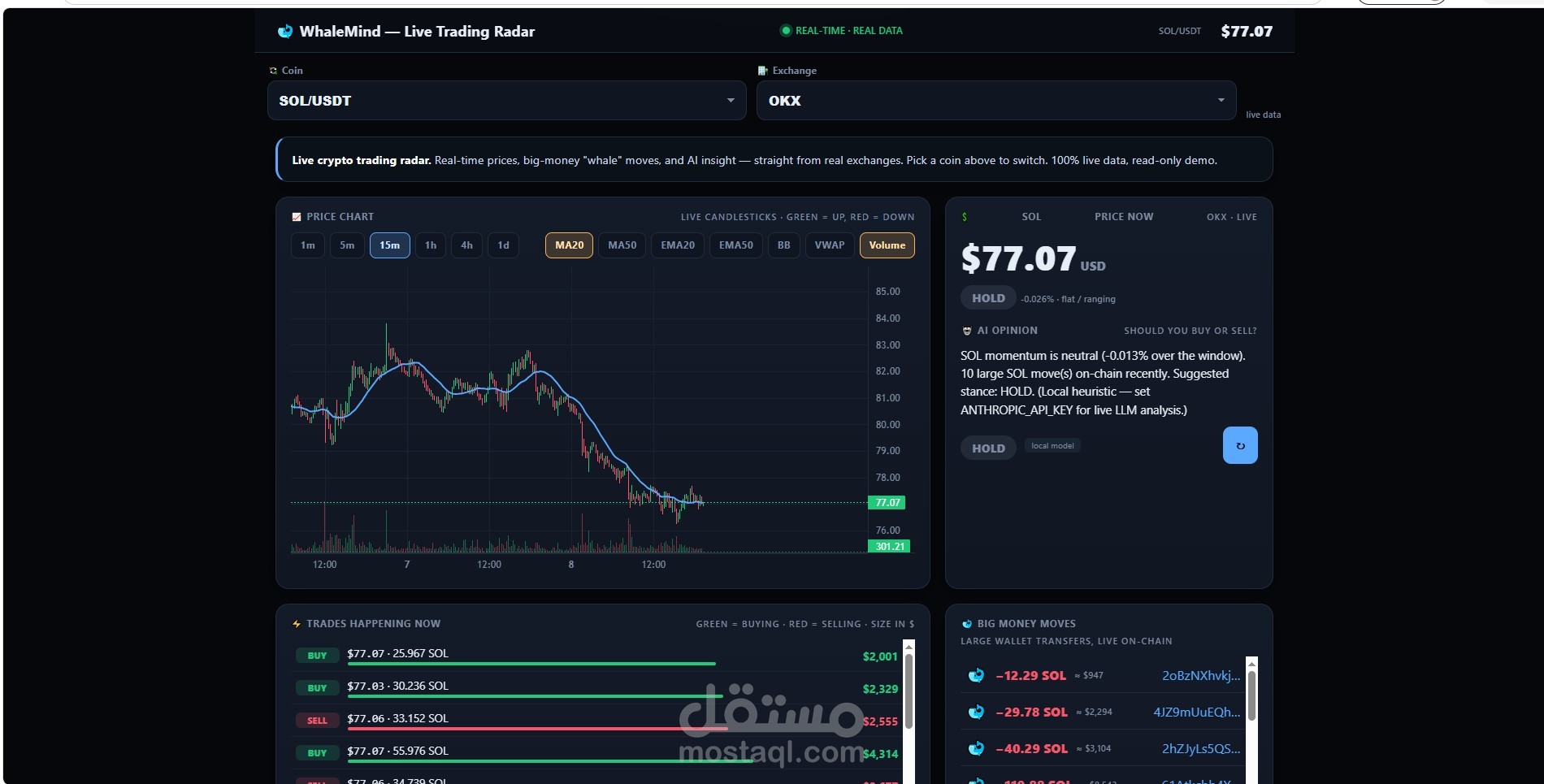The height and width of the screenshot is (784, 1544).
Task: Click the 301.21 volume label on axis
Action: coord(890,547)
